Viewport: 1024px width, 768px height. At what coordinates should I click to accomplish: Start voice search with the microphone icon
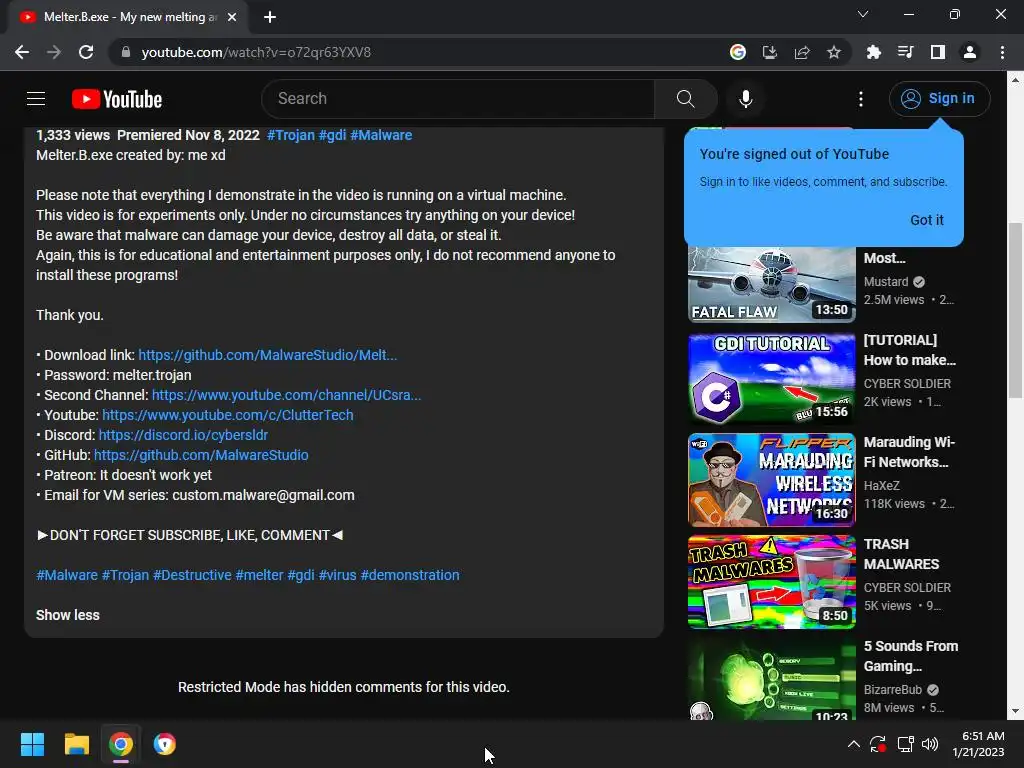tap(745, 99)
